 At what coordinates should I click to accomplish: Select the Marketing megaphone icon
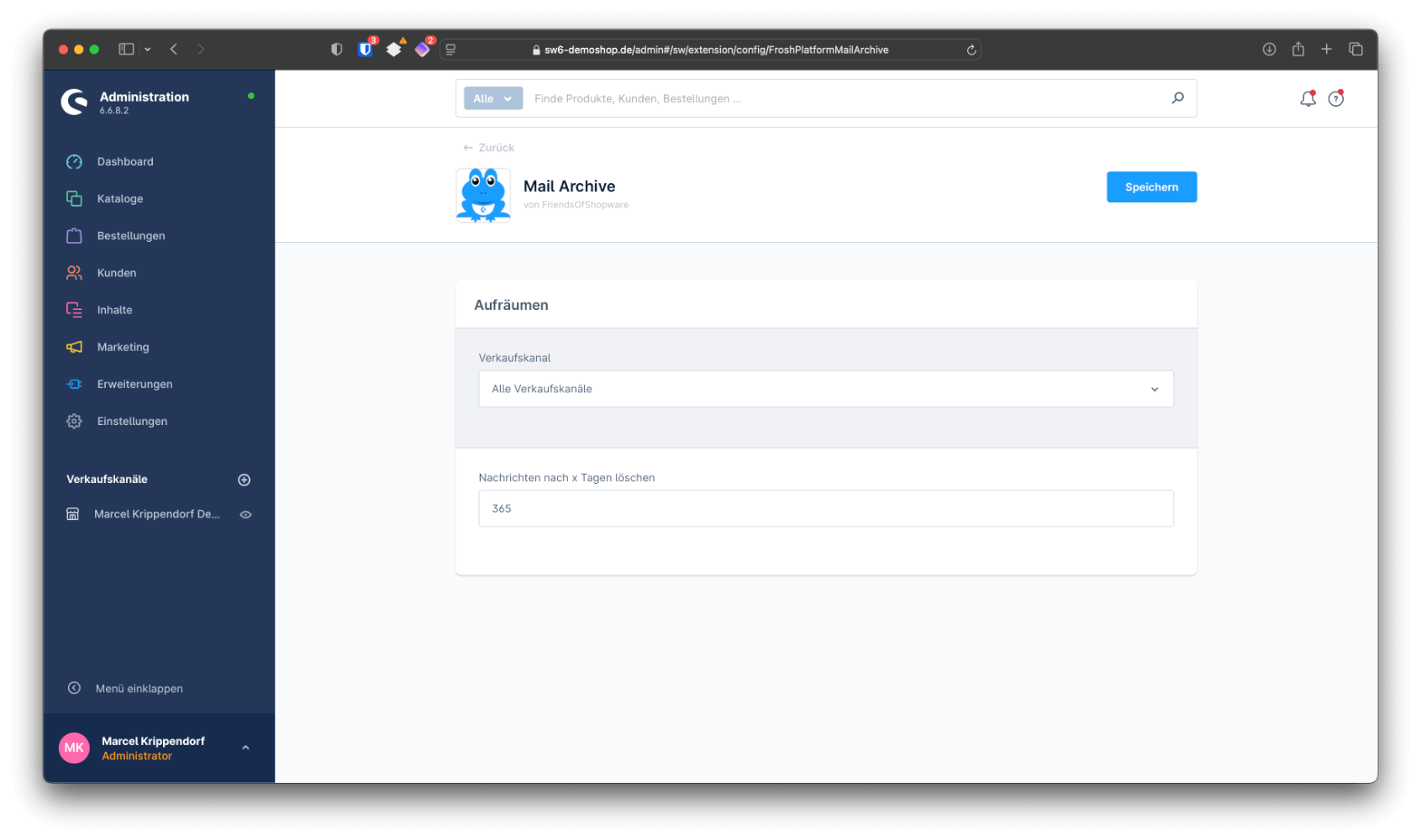[x=74, y=346]
